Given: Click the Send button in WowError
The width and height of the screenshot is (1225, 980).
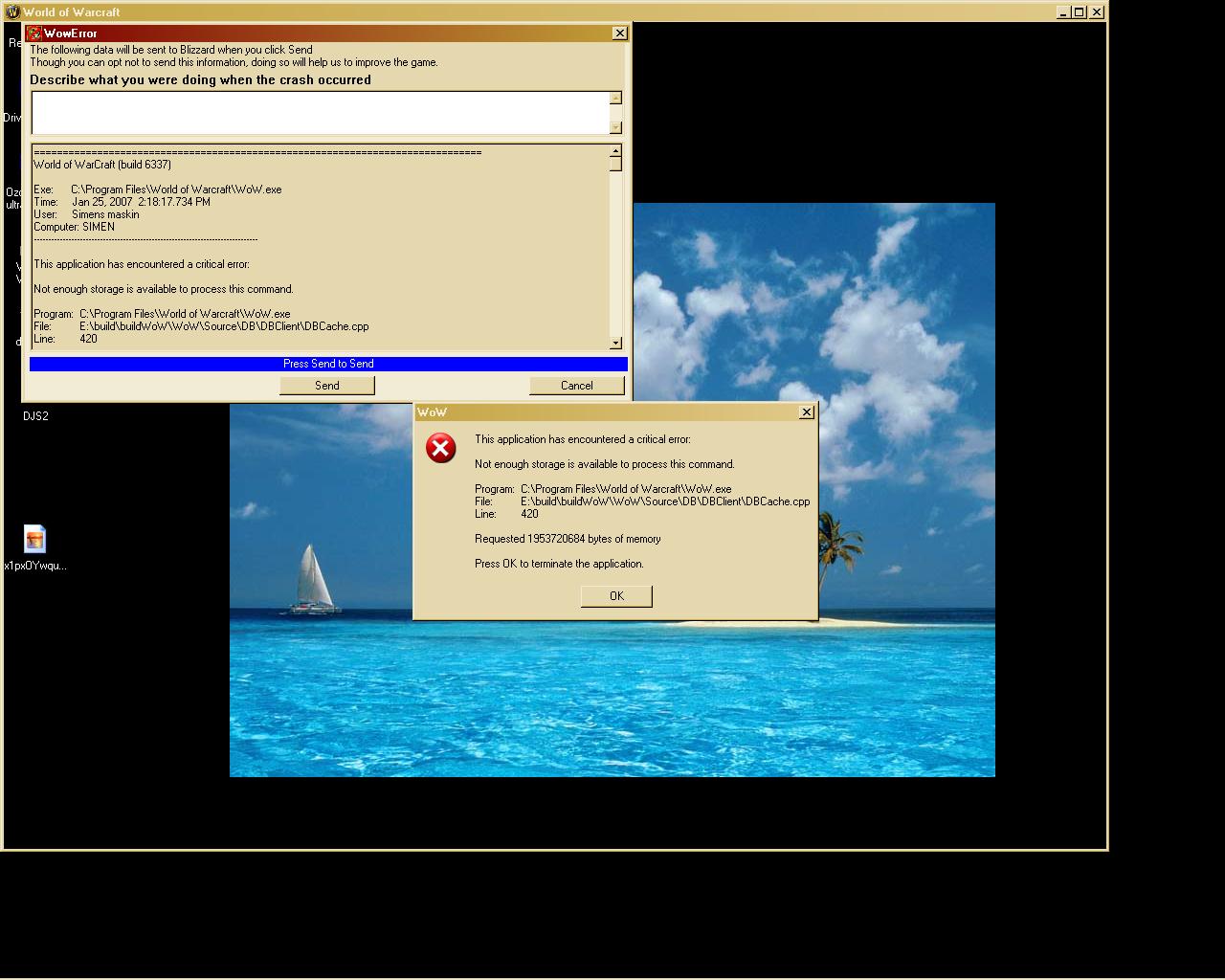Looking at the screenshot, I should click(x=327, y=386).
